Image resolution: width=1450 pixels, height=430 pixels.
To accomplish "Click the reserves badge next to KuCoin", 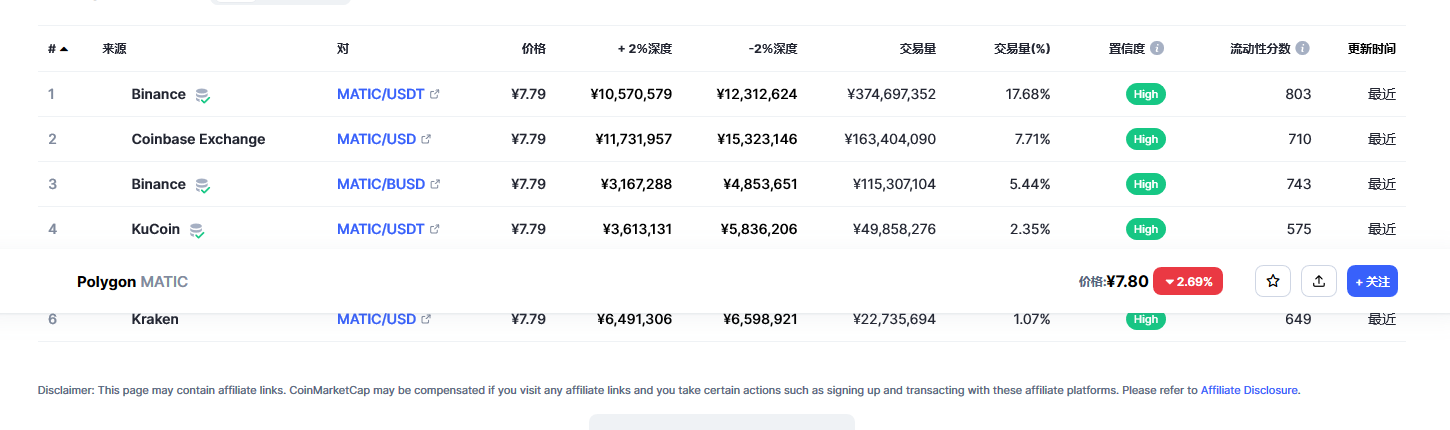I will pos(197,230).
